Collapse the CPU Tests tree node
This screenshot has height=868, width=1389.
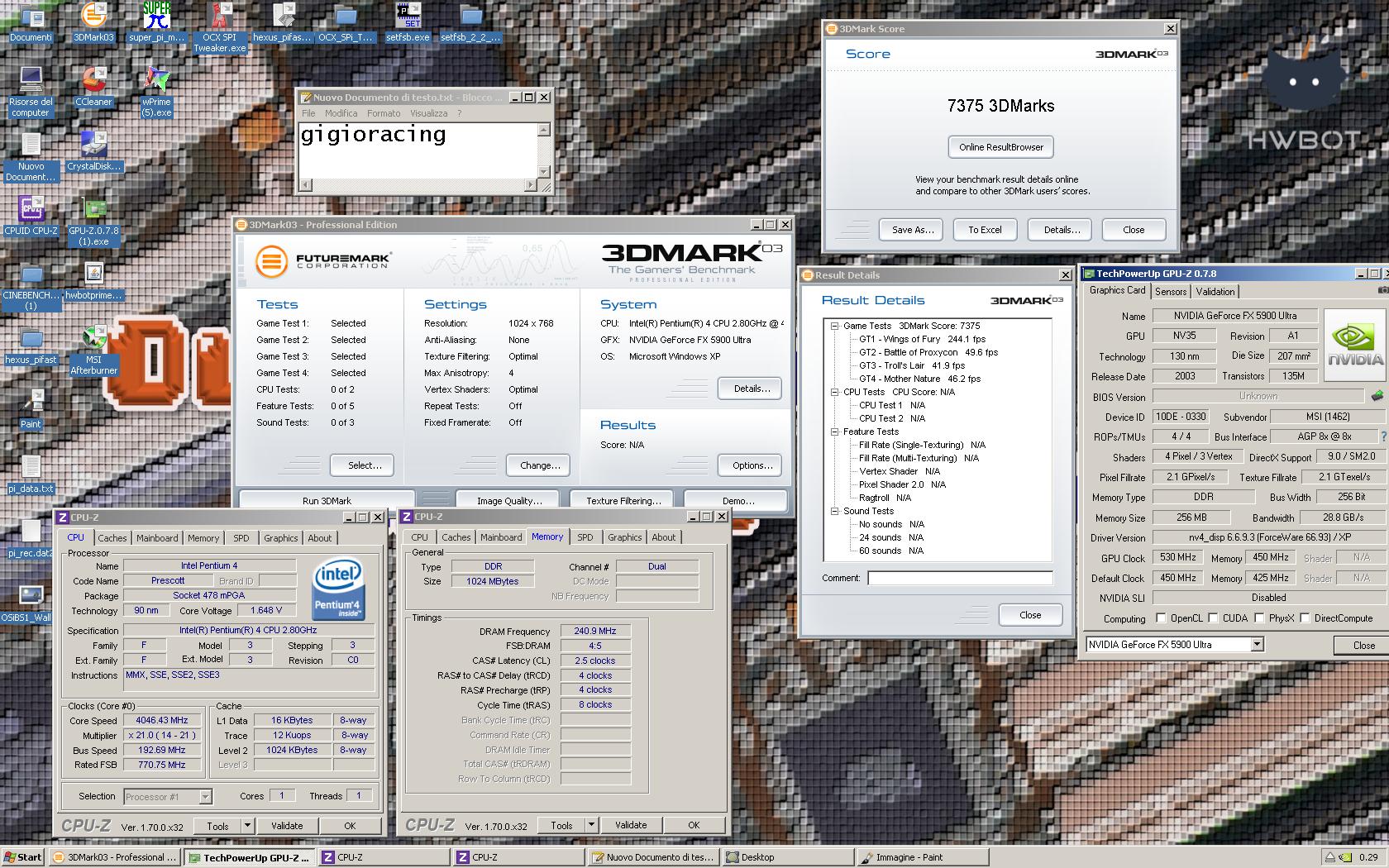click(835, 392)
